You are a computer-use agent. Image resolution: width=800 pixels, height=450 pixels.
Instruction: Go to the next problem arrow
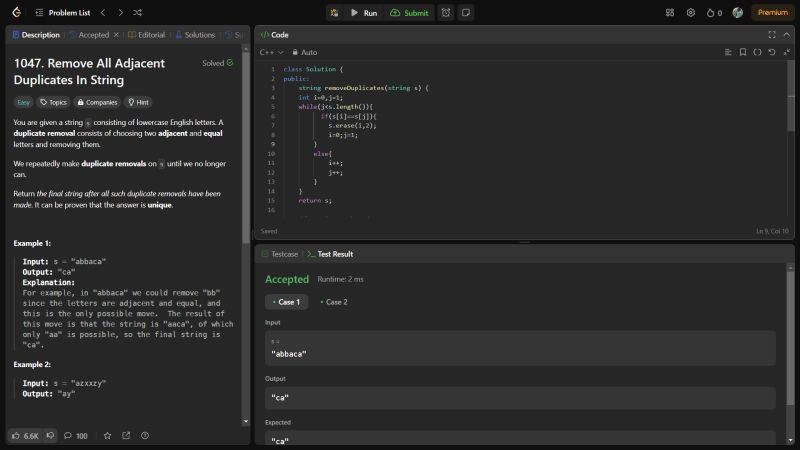(x=120, y=13)
